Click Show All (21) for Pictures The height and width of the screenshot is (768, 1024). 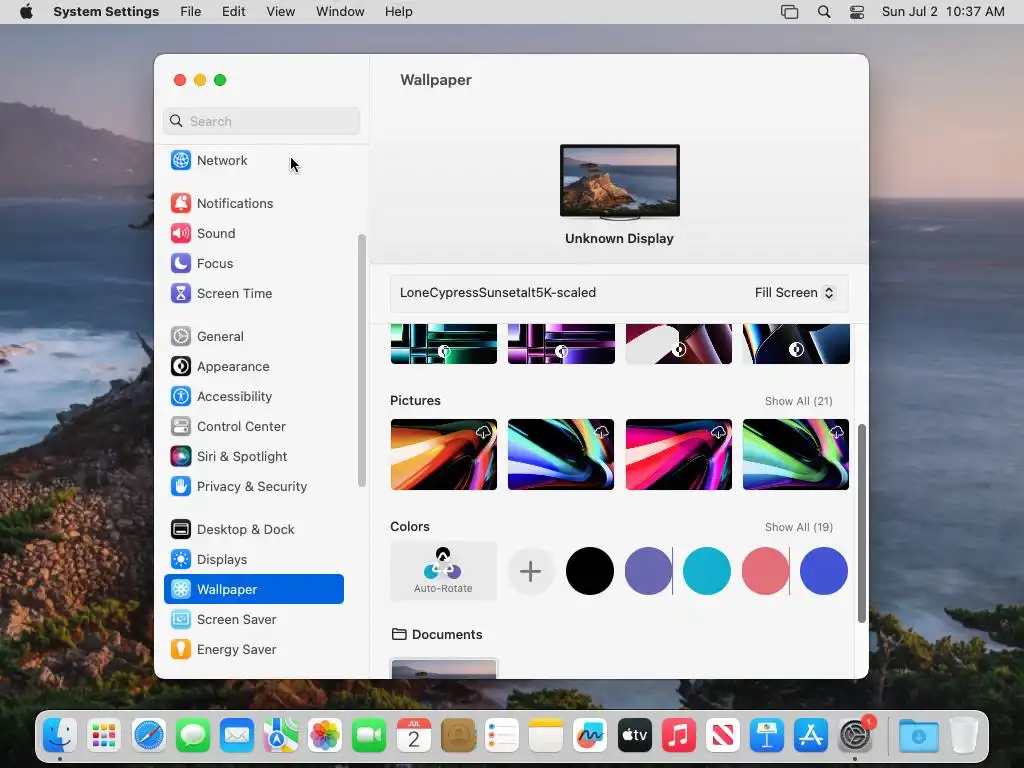point(798,401)
